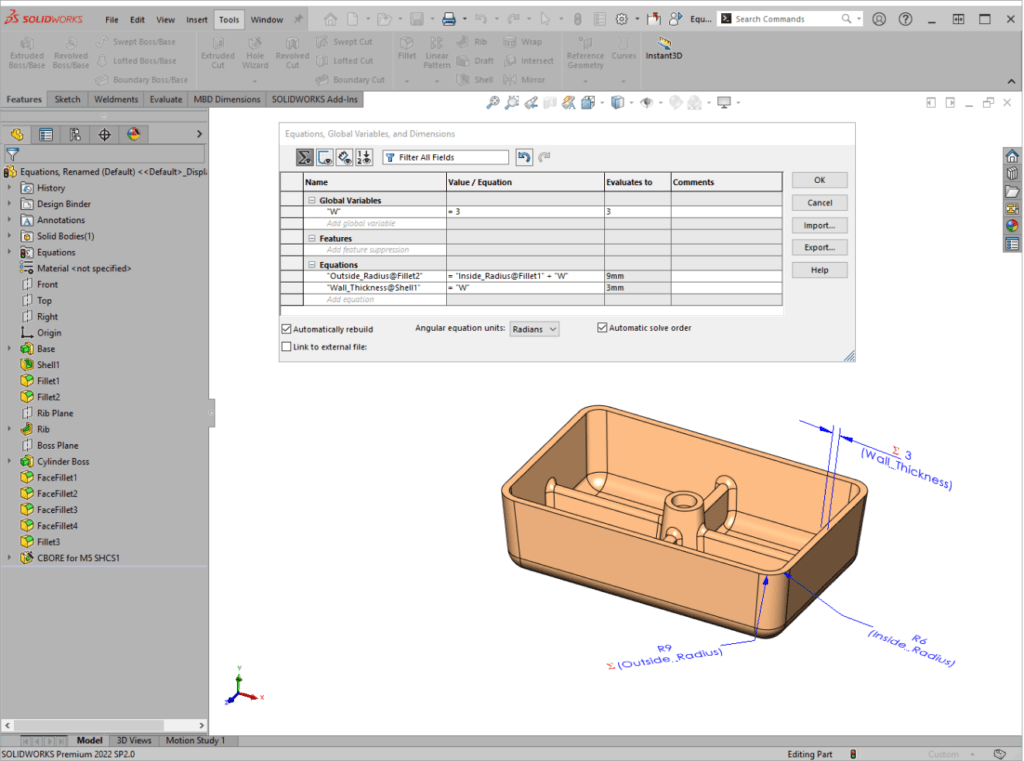
Task: Expand the Cylinder Boss feature node
Action: click(10, 461)
